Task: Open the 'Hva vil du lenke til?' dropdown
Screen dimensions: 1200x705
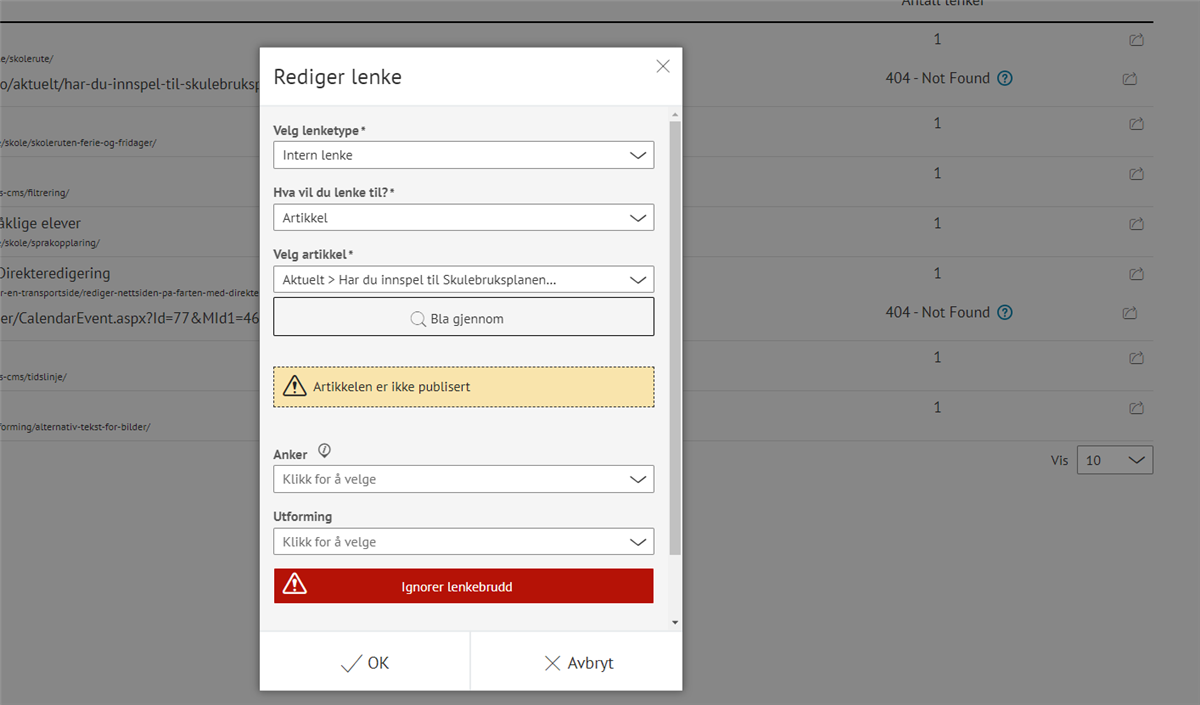Action: coord(463,218)
